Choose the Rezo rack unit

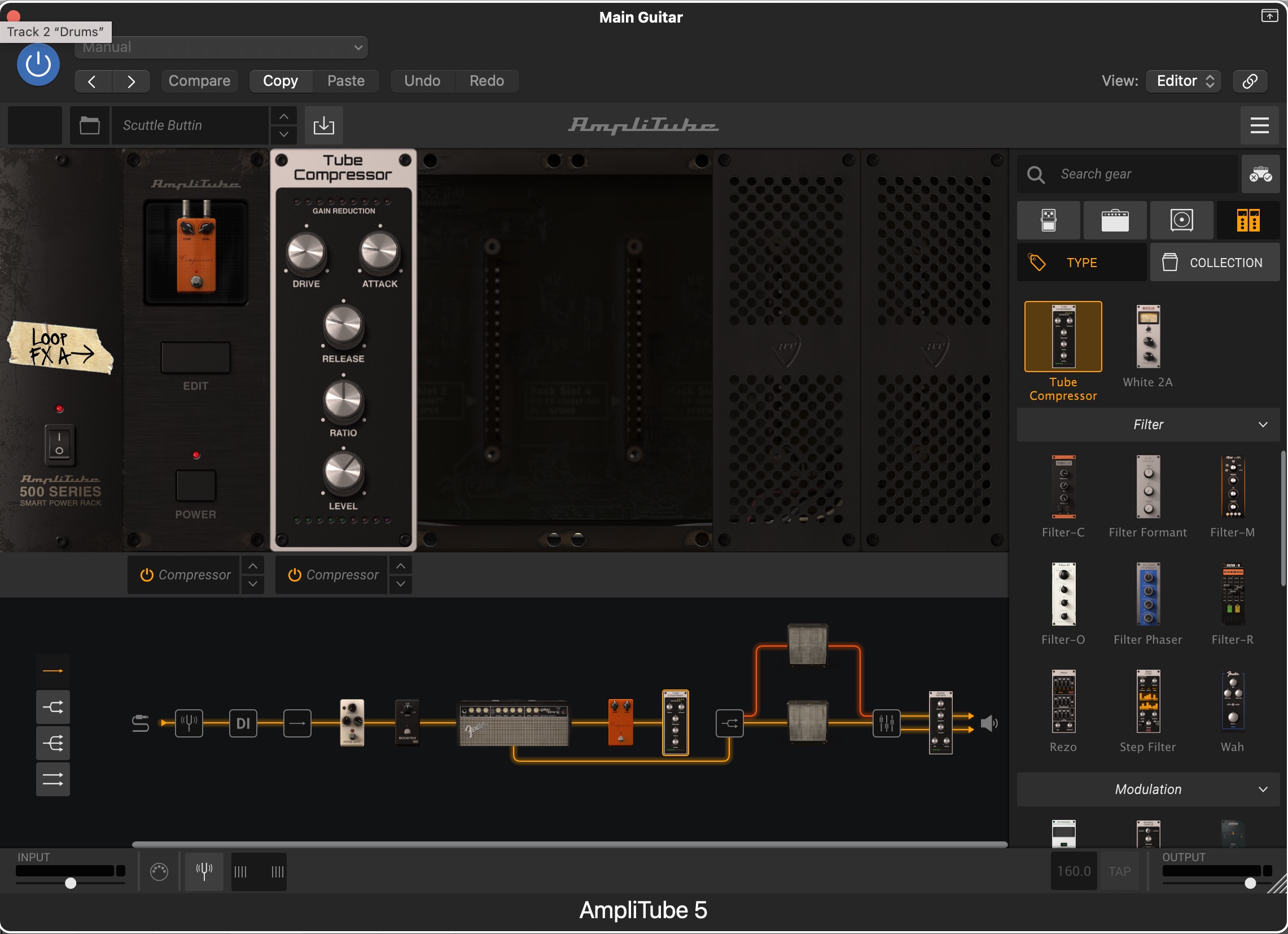point(1063,702)
